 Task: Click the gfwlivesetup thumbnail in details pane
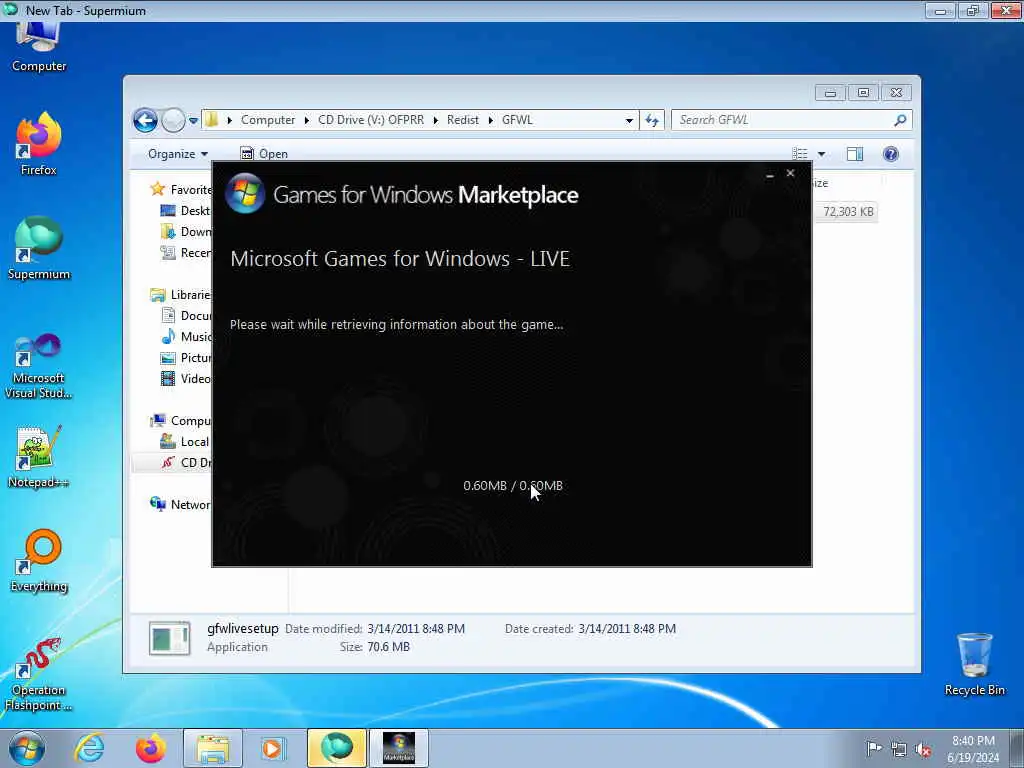(170, 638)
